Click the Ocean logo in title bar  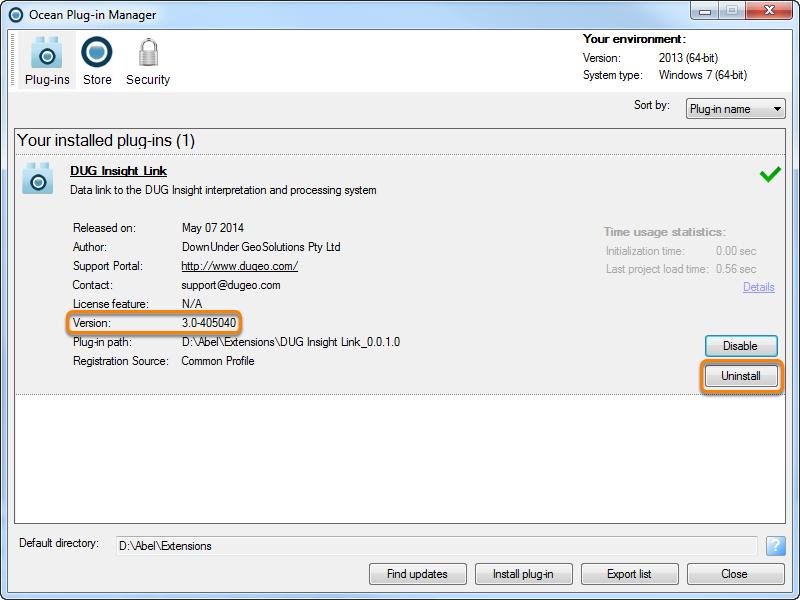pos(16,15)
